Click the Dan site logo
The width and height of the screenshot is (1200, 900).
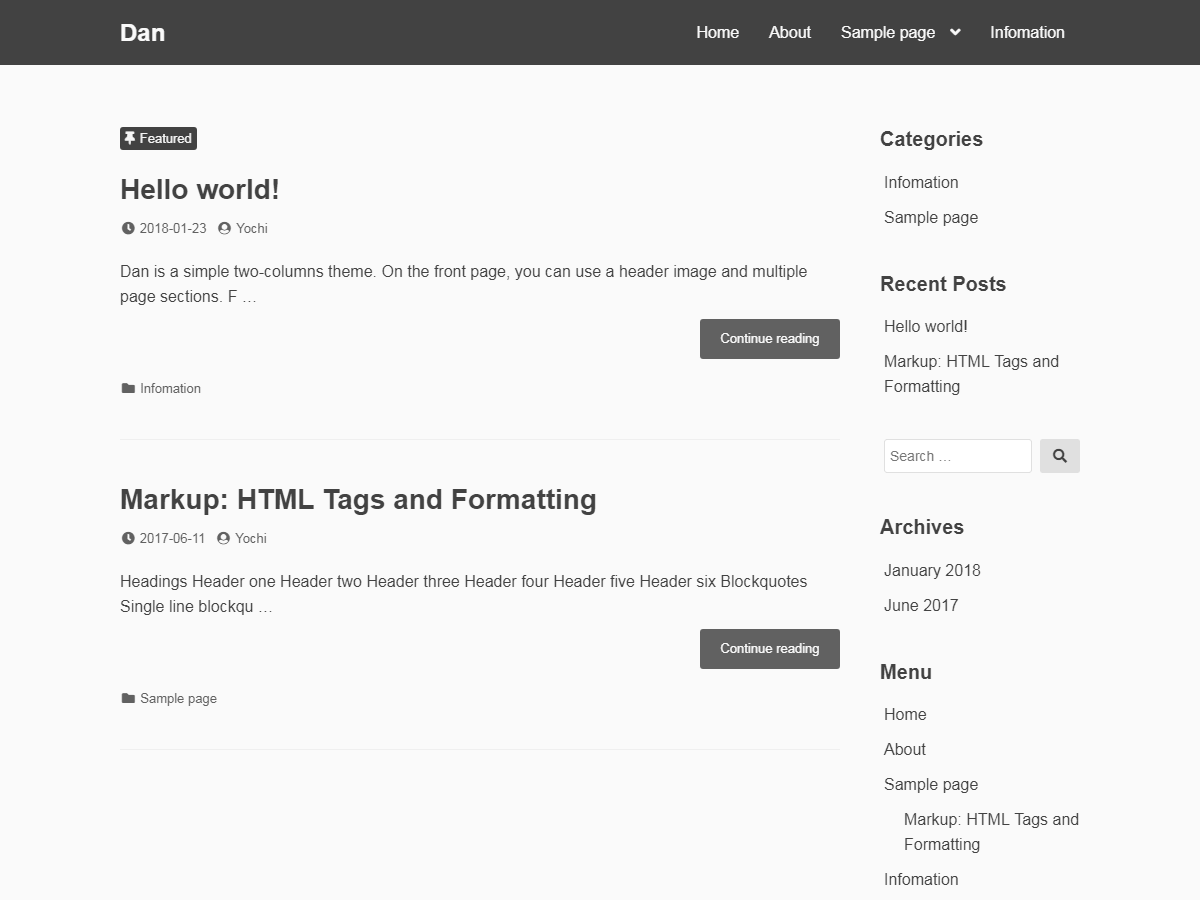(x=142, y=32)
